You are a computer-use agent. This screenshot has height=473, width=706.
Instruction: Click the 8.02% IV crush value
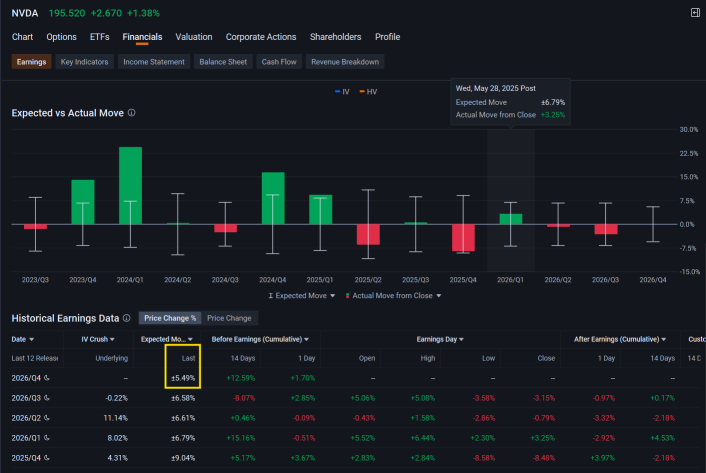point(118,438)
